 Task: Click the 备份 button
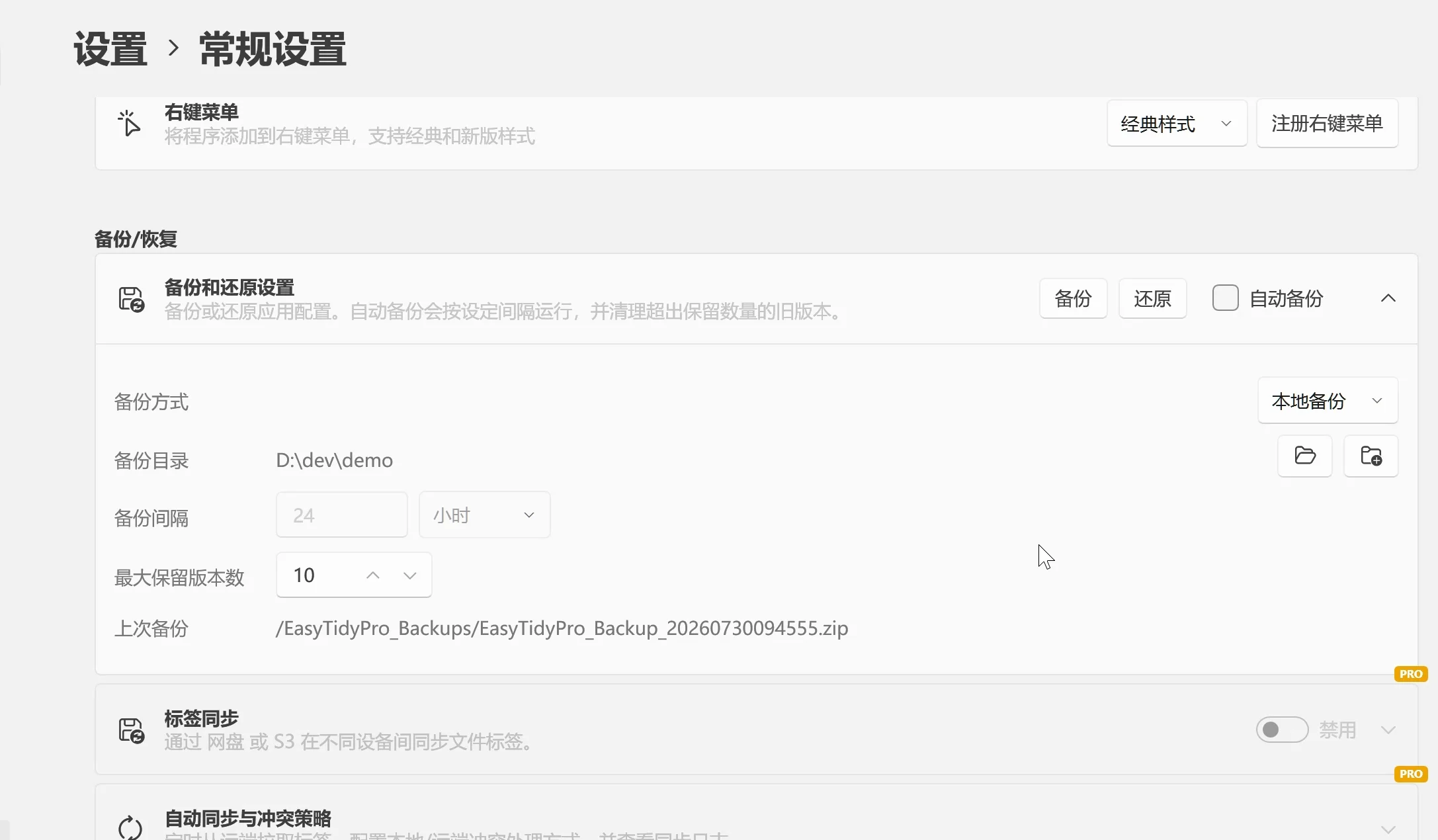coord(1073,298)
